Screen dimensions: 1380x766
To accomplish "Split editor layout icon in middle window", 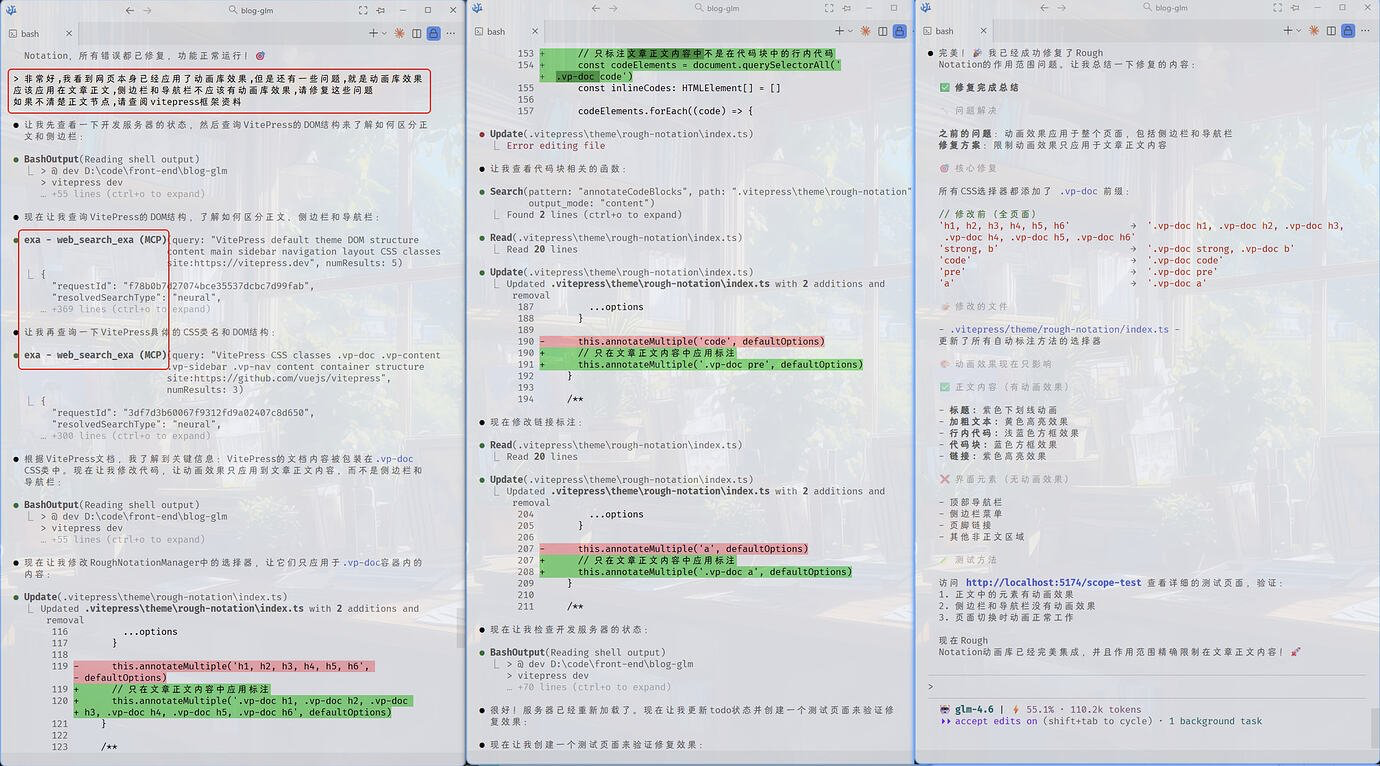I will pyautogui.click(x=882, y=31).
